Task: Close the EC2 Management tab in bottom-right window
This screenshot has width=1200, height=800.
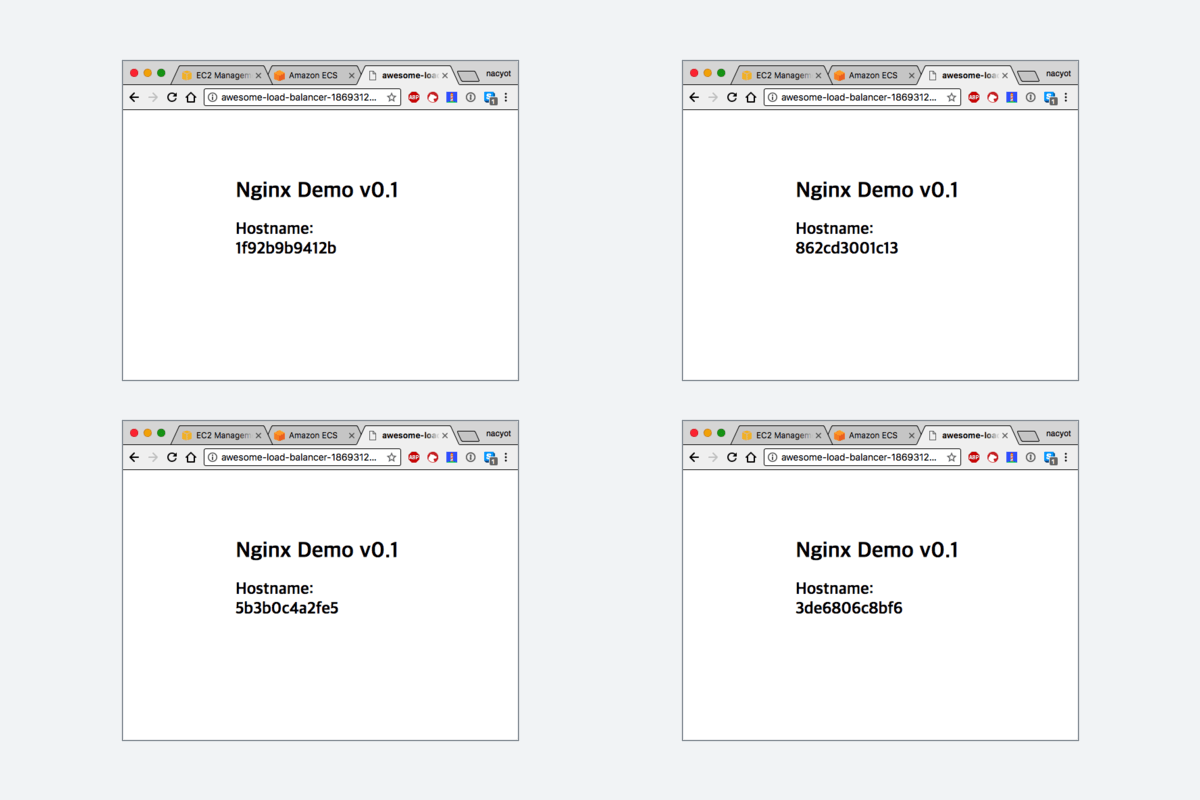Action: pyautogui.click(x=818, y=435)
